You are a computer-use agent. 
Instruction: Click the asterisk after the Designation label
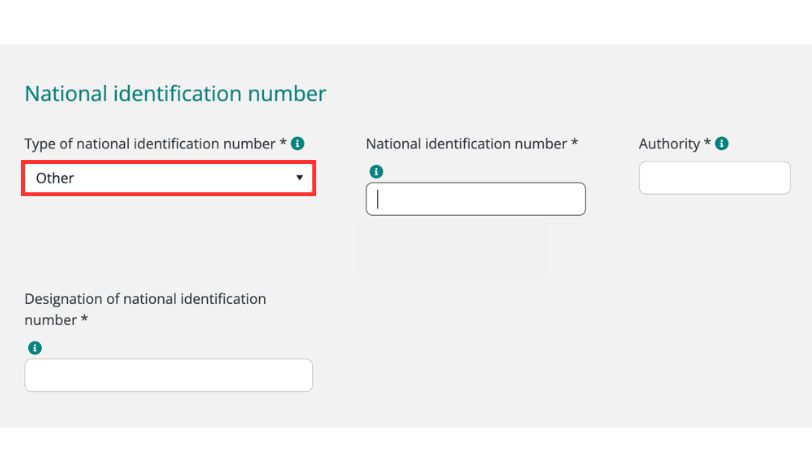[85, 320]
